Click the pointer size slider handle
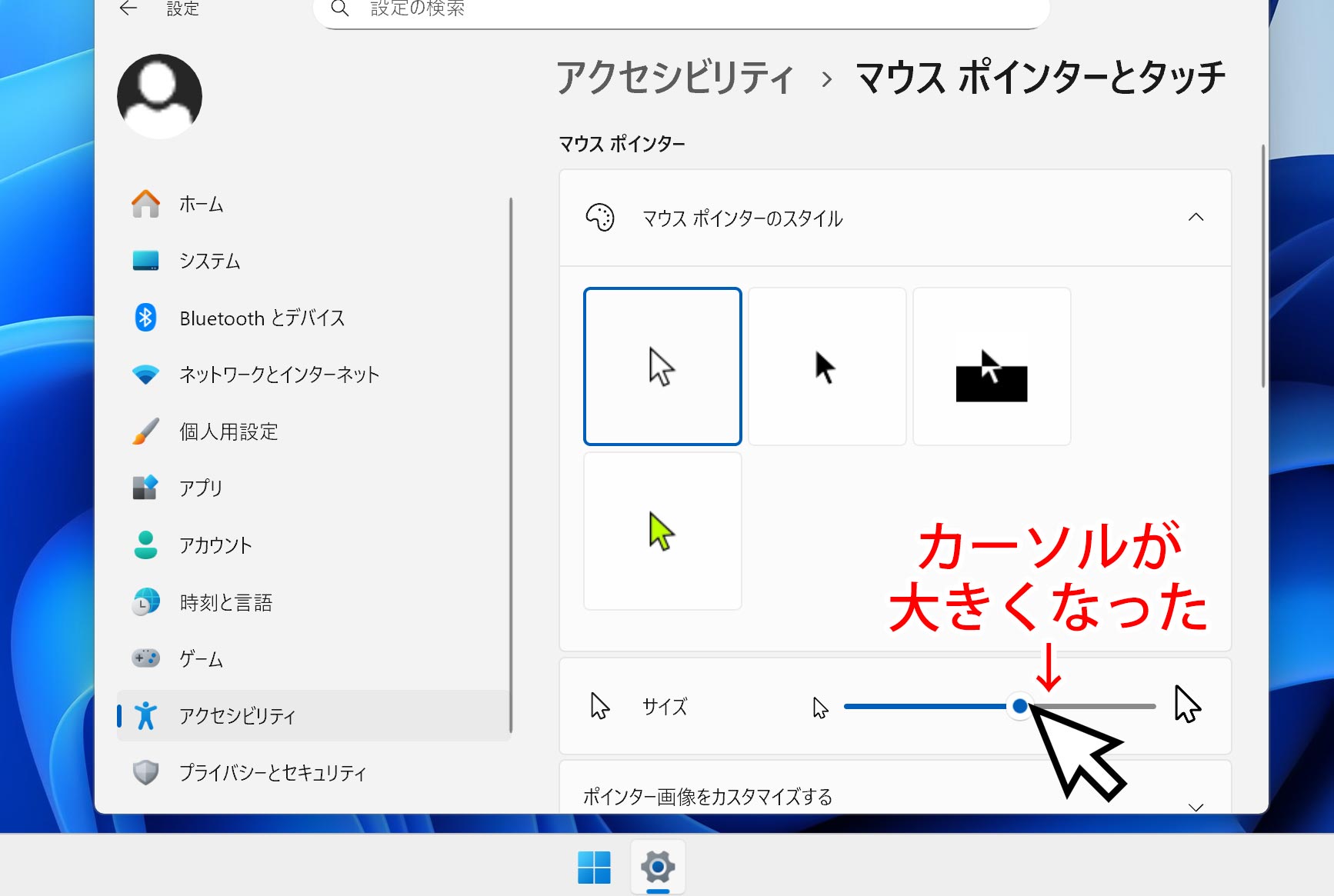Viewport: 1334px width, 896px height. coord(1019,706)
